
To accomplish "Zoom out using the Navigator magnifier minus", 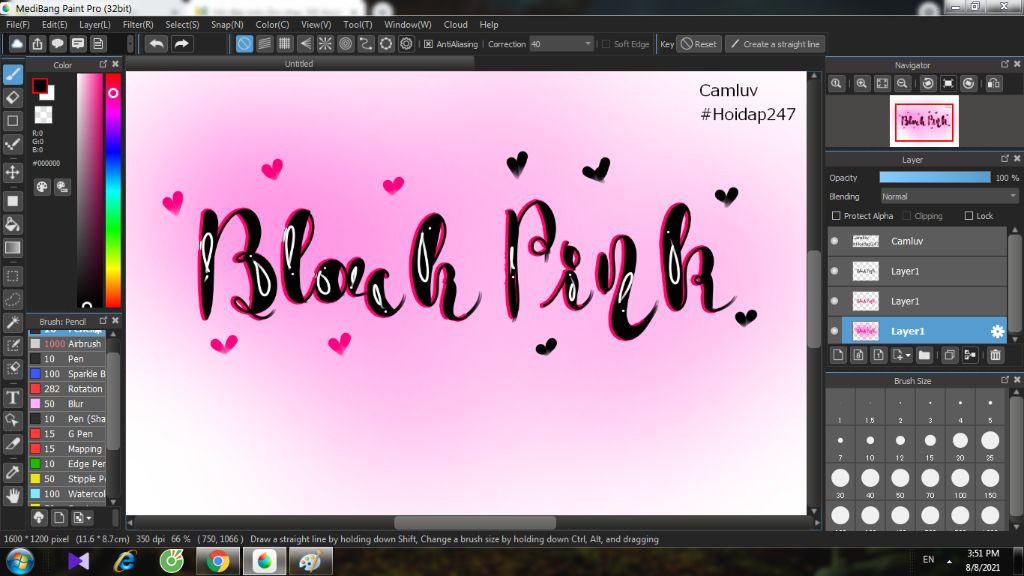I will [903, 84].
